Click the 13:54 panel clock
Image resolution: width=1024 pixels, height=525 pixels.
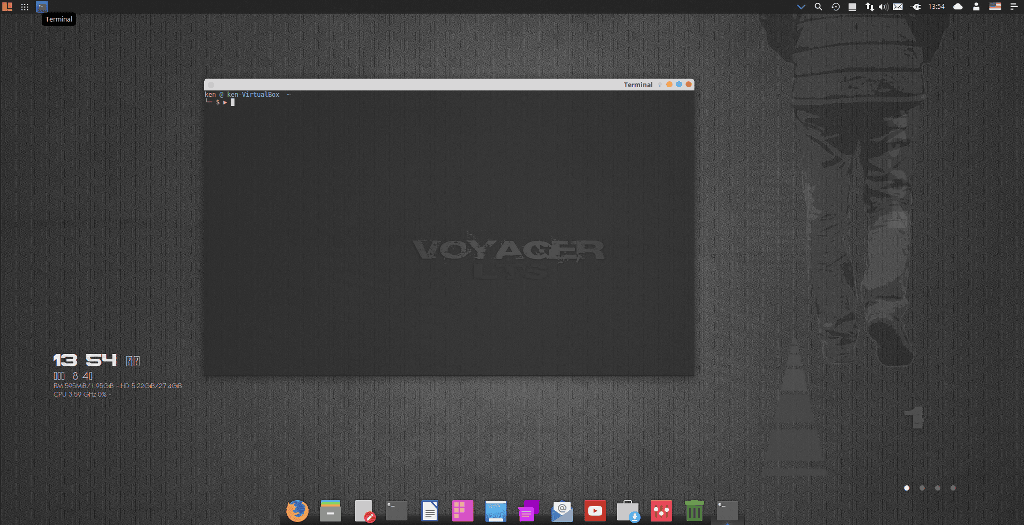coord(936,7)
